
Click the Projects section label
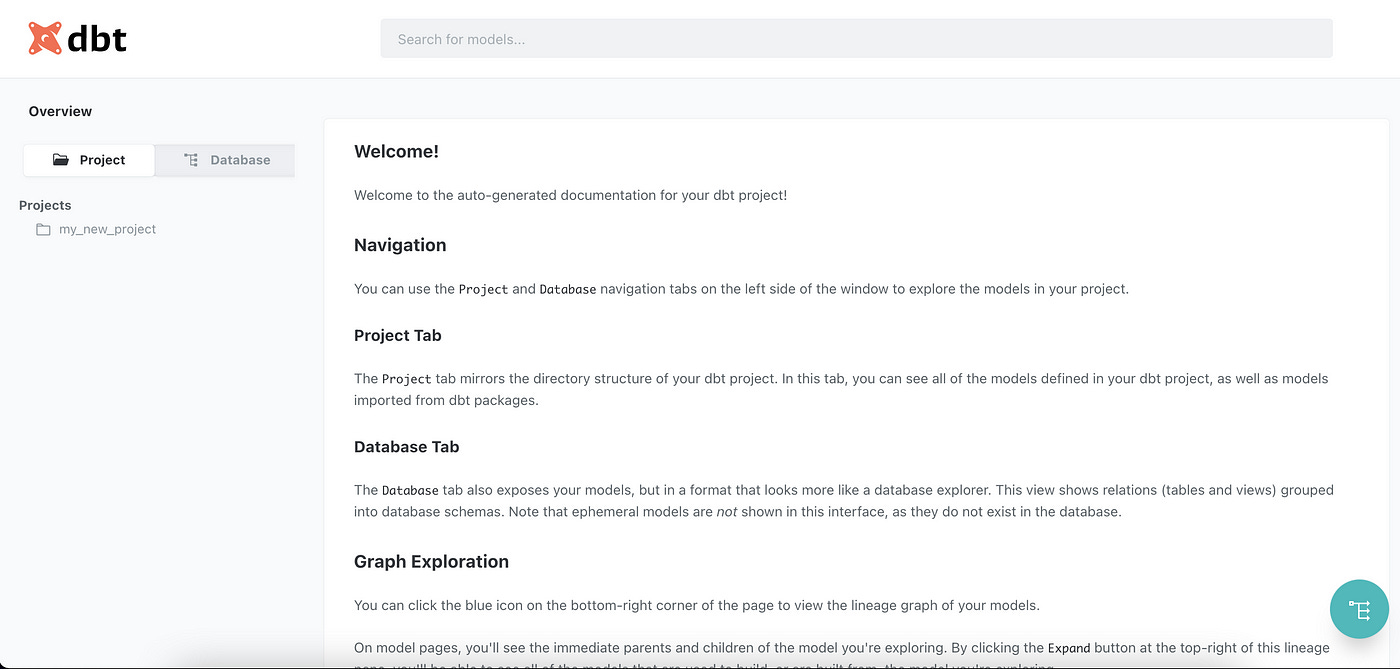point(45,205)
